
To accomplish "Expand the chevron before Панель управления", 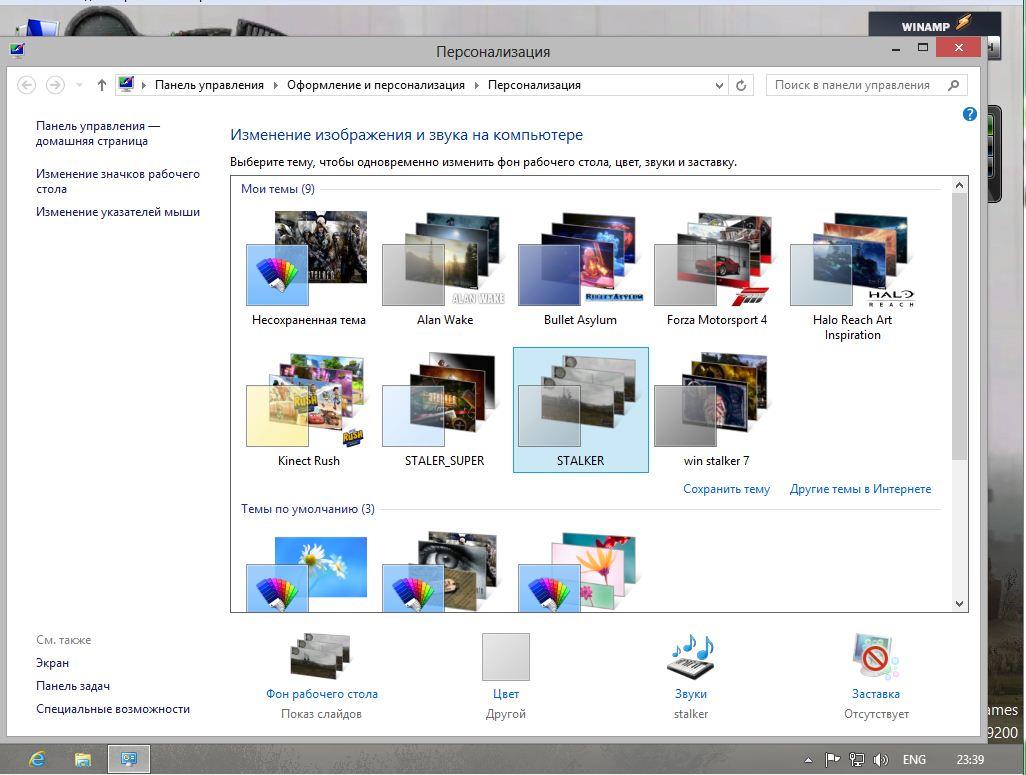I will (143, 85).
